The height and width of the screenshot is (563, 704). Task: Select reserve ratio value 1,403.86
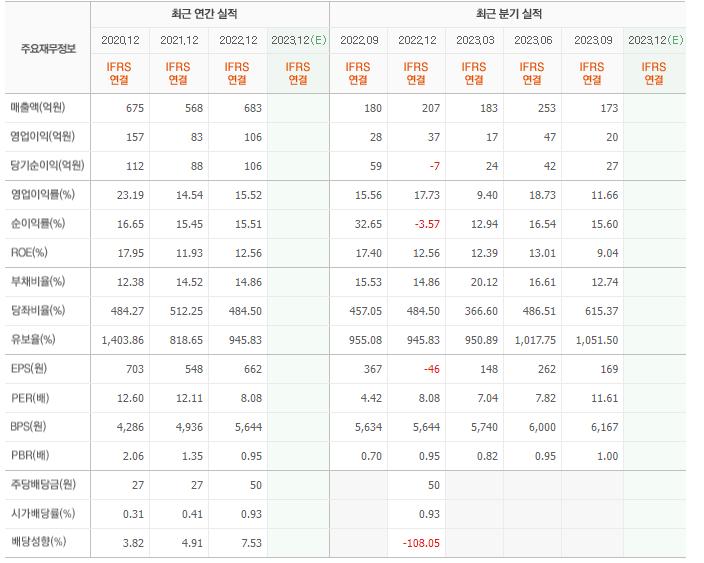tap(123, 340)
